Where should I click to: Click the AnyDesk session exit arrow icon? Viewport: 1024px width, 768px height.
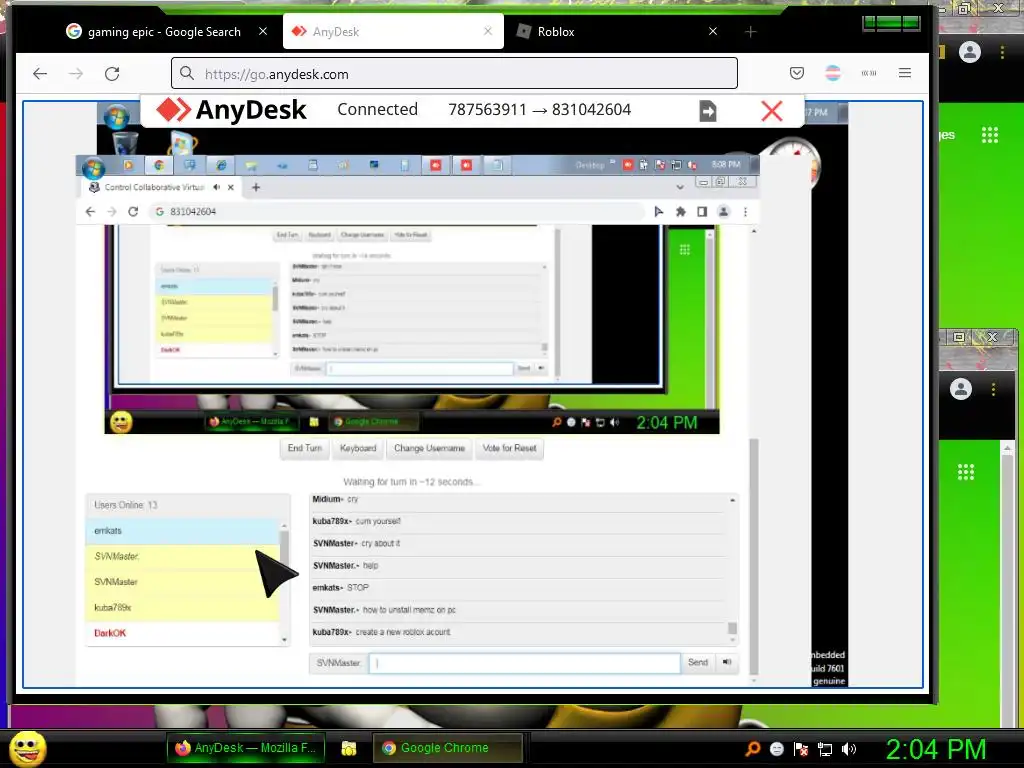(708, 110)
